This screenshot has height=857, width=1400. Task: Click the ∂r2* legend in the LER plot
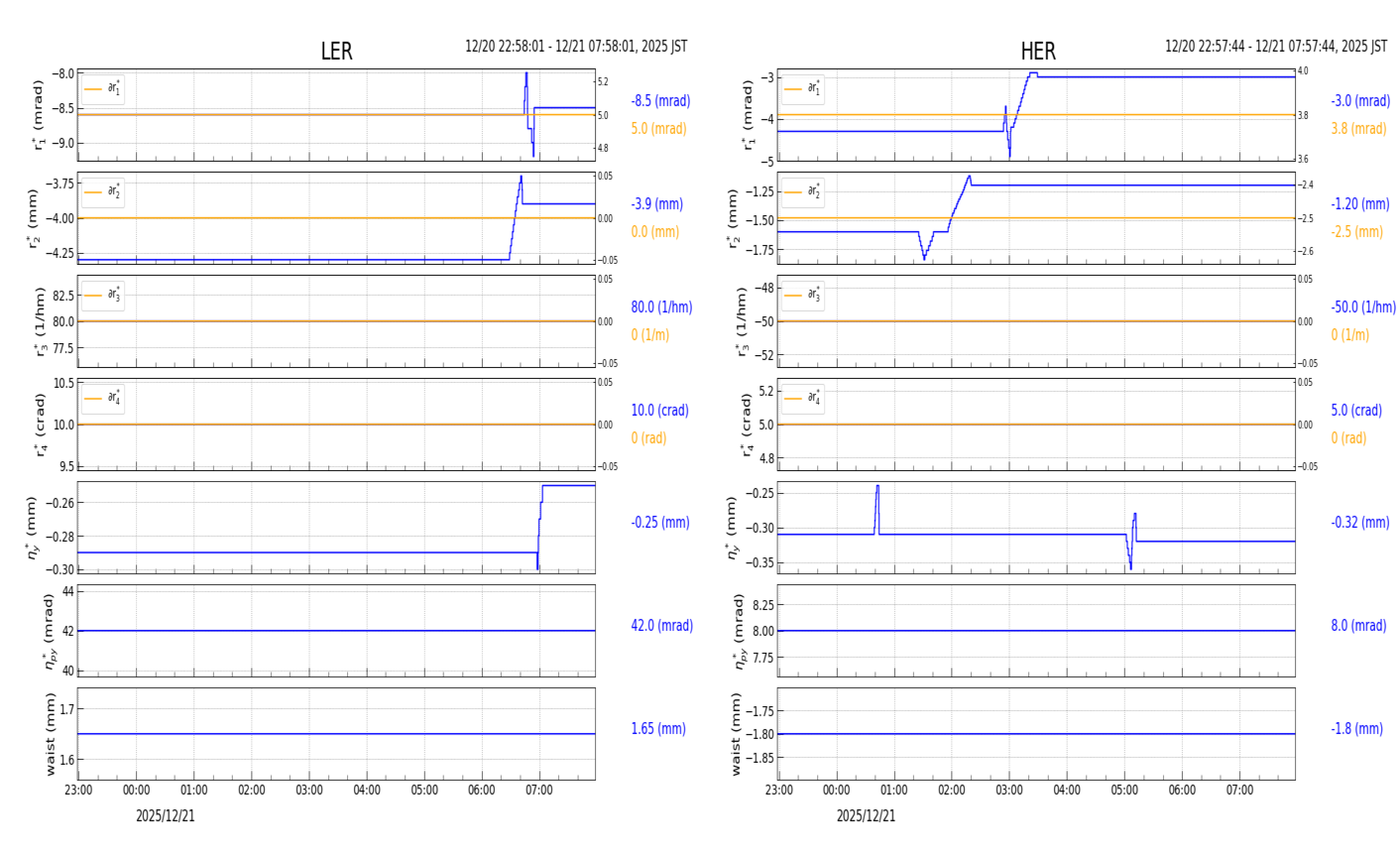tap(103, 192)
